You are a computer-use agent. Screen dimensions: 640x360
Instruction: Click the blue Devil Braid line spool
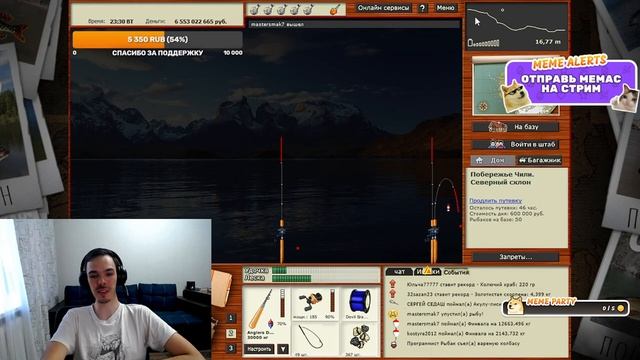[360, 302]
